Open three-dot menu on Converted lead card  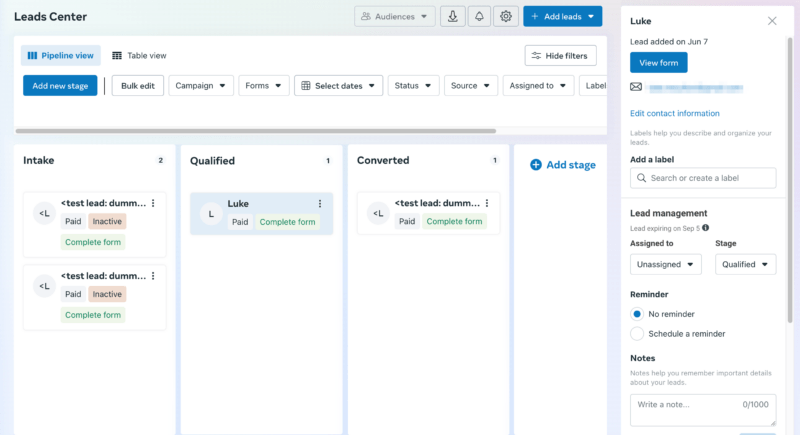[x=487, y=204]
